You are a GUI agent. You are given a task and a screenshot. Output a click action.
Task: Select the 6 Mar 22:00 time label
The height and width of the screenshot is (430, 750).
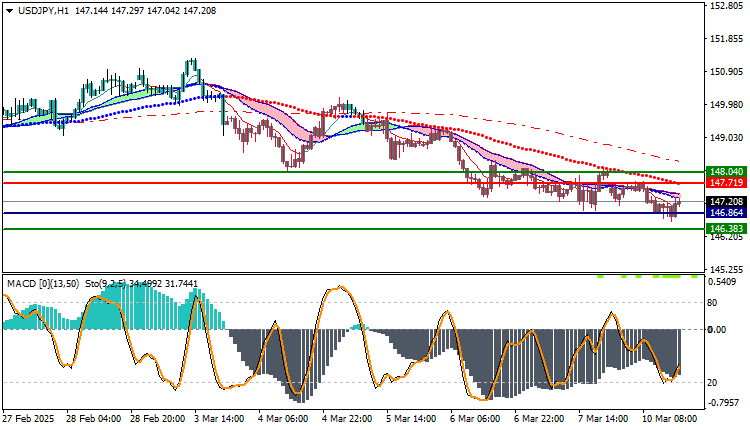(x=539, y=419)
